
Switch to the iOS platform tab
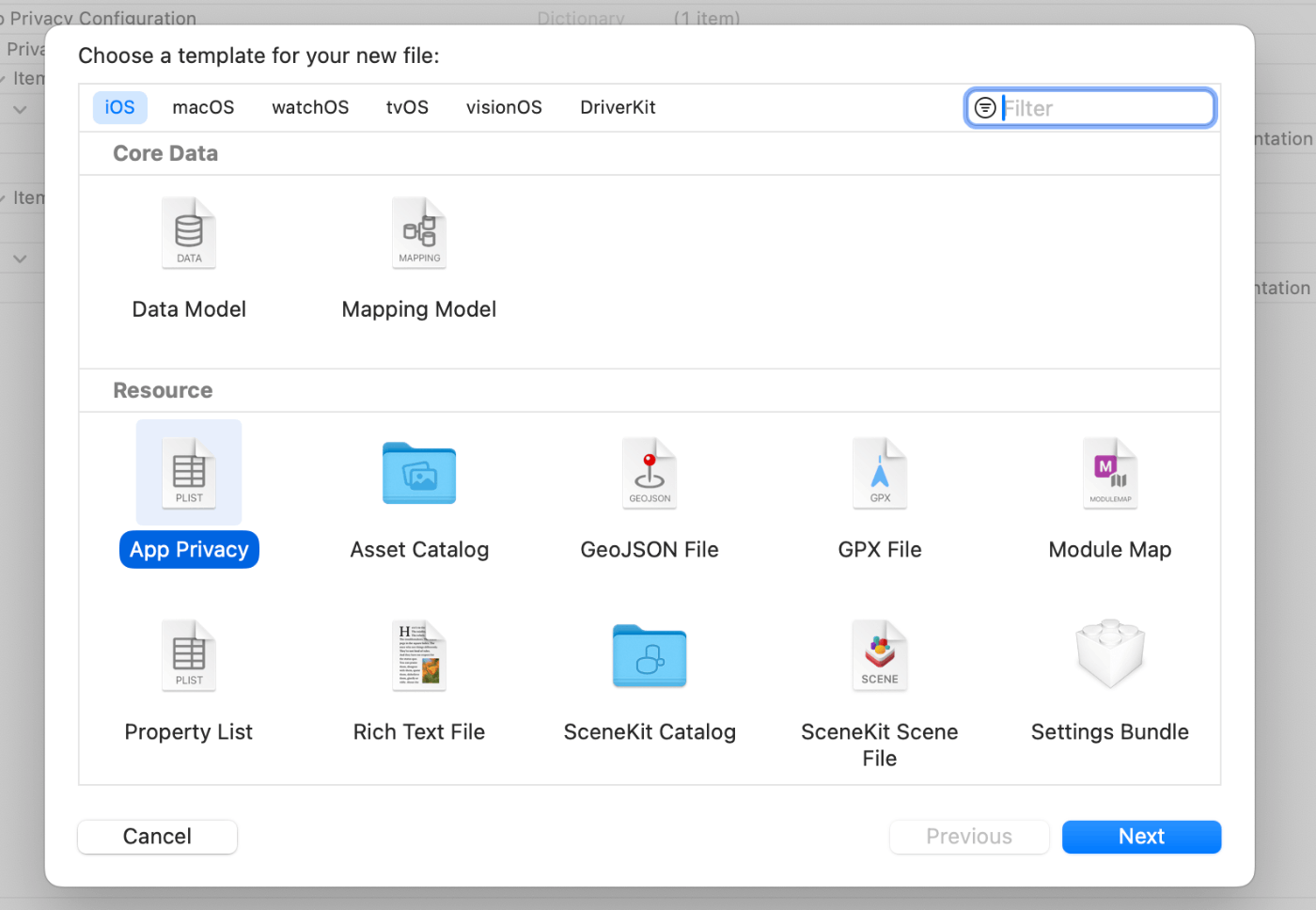tap(119, 107)
